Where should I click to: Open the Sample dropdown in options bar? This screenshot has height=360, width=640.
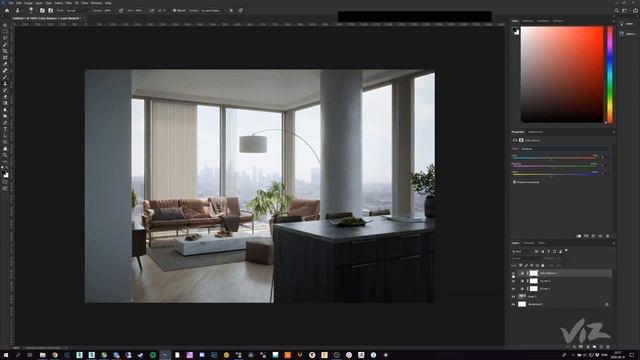[212, 10]
